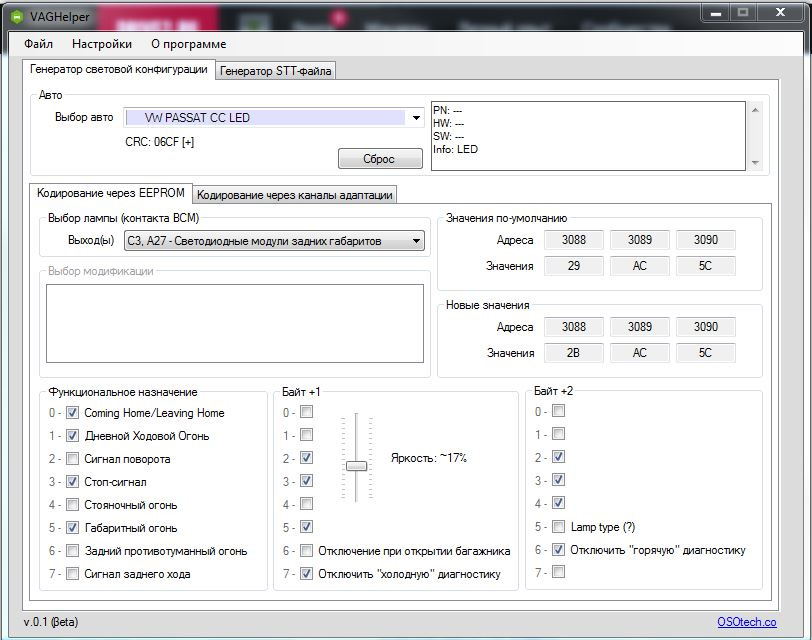The image size is (812, 640).
Task: Switch to Генератор STT-файла tab
Action: 276,71
